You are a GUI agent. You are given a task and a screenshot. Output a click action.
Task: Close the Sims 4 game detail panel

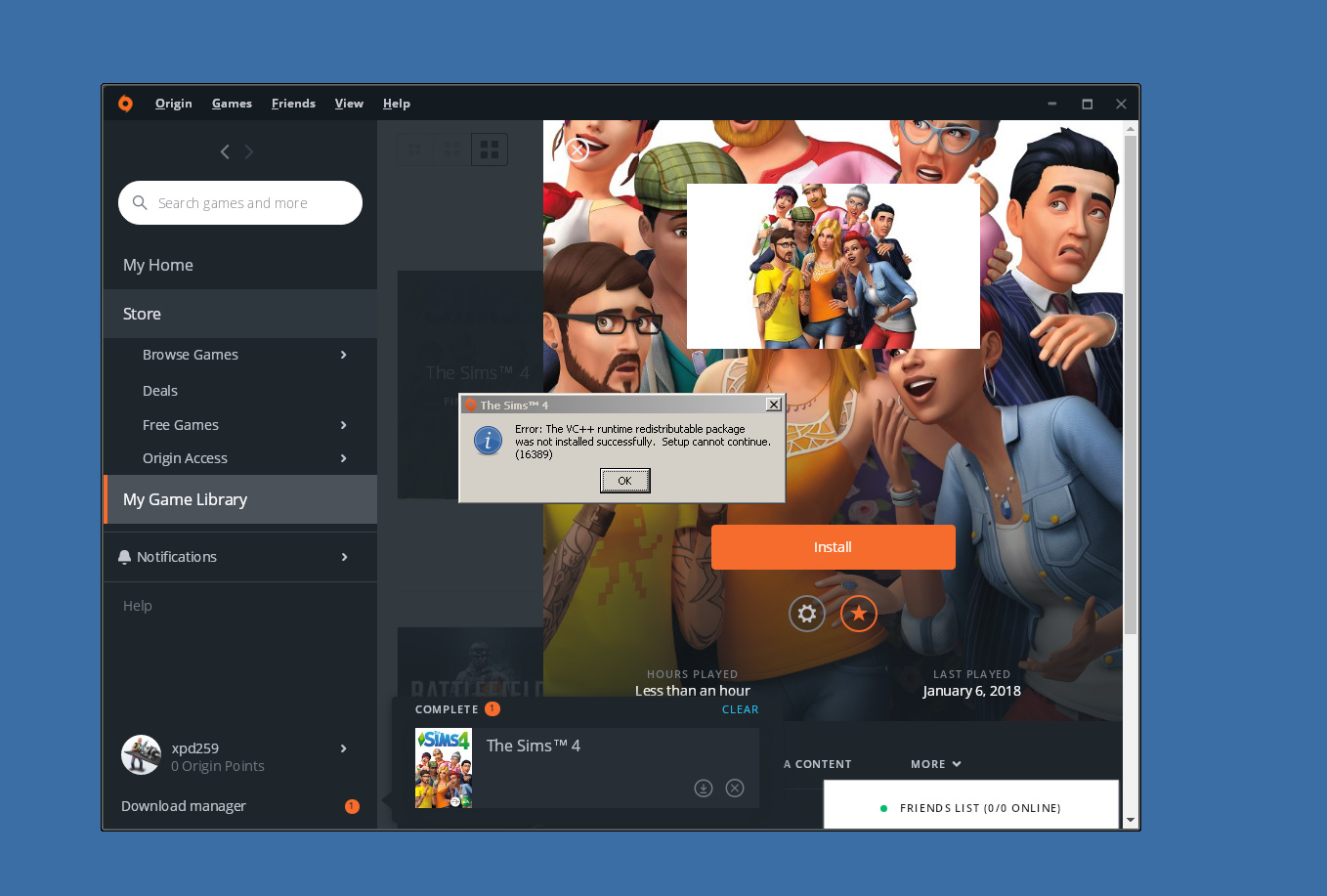(x=577, y=149)
